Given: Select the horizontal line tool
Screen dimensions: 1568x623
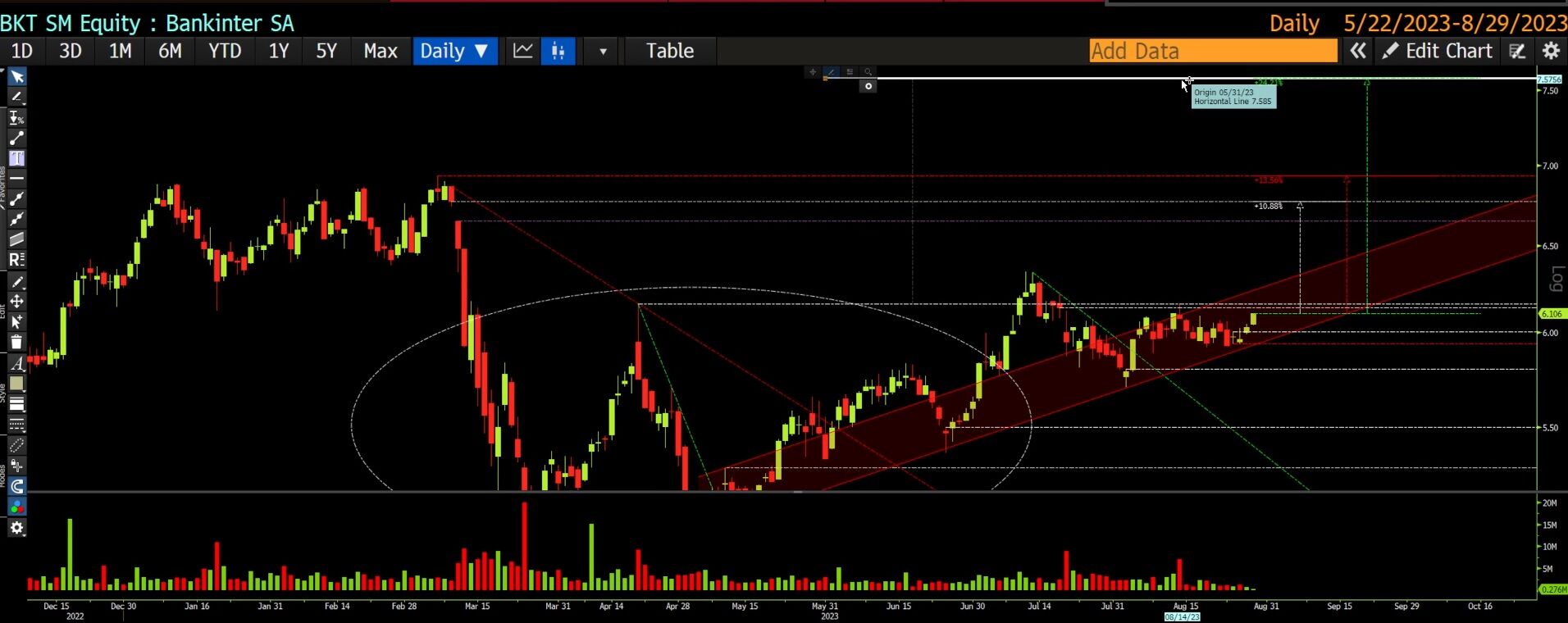Looking at the screenshot, I should [x=16, y=178].
